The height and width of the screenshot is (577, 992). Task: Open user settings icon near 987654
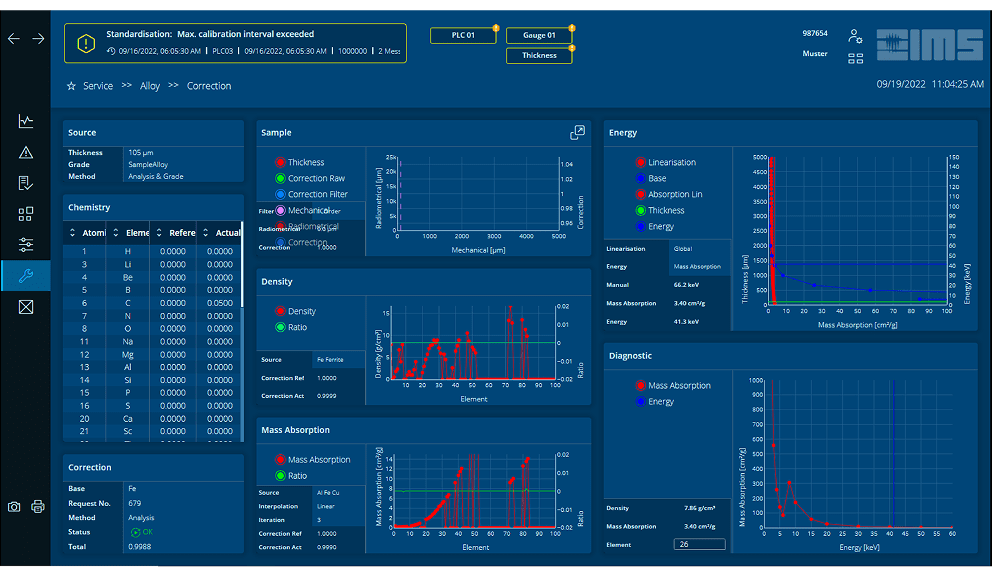[855, 36]
